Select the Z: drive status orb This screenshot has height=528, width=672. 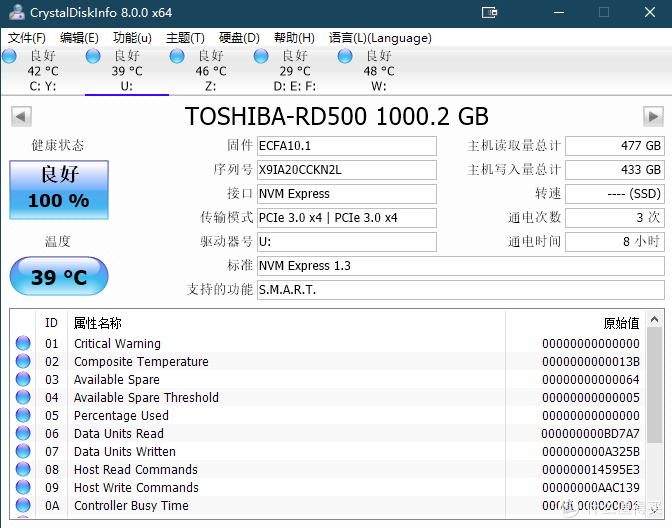click(178, 57)
